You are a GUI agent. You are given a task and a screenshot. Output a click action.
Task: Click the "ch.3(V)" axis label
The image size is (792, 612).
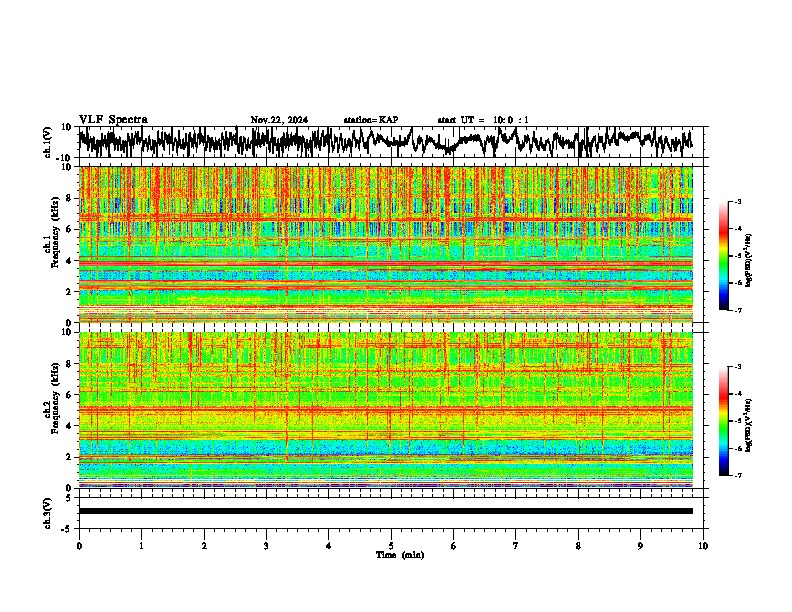48,513
